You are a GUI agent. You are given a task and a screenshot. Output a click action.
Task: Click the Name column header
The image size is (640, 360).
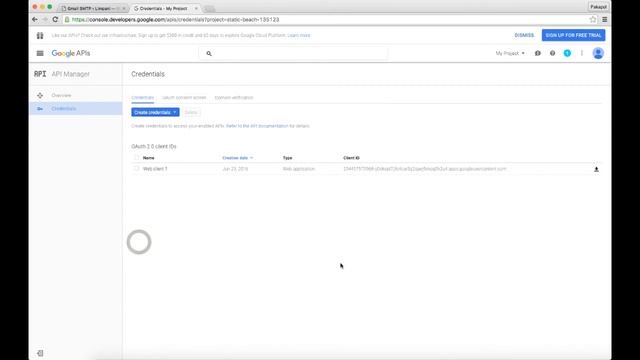point(149,158)
